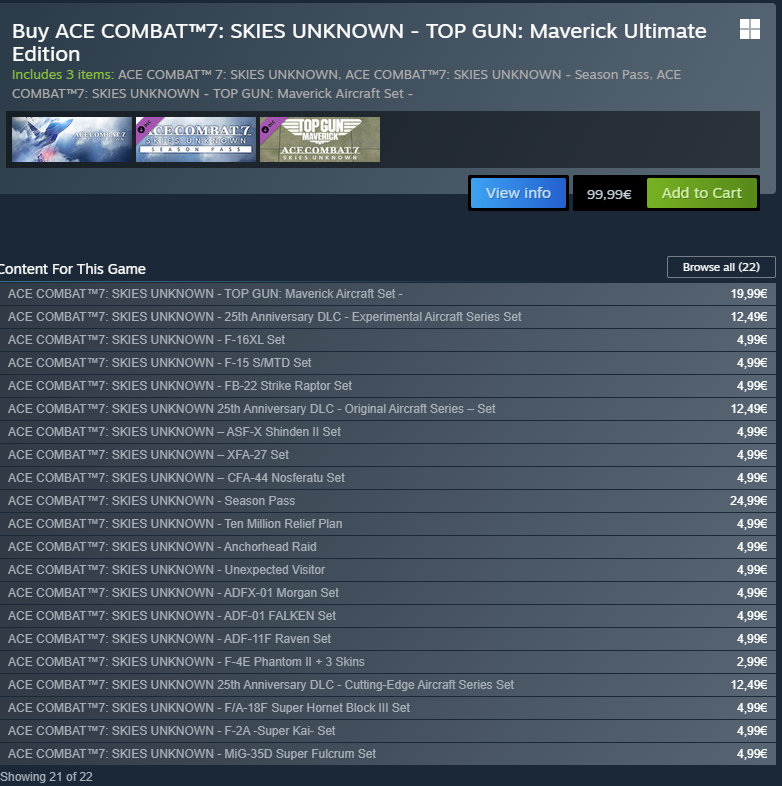Screen dimensions: 782x786
Task: Open Cutting-Edge Aircraft Series Set row
Action: (x=387, y=685)
